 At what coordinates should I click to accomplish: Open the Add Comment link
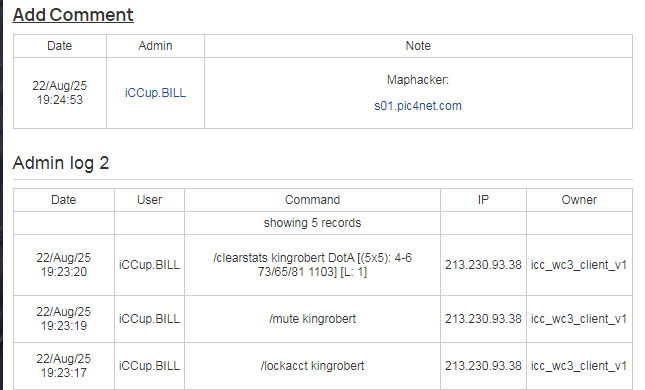coord(73,15)
